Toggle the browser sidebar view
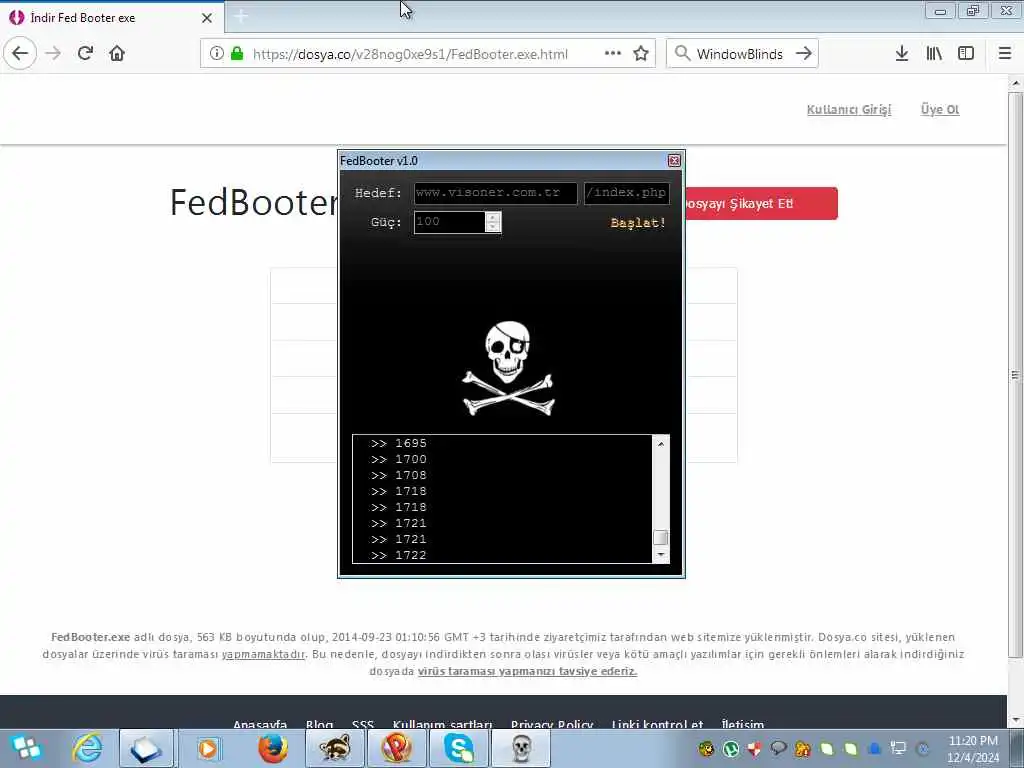 click(x=966, y=54)
